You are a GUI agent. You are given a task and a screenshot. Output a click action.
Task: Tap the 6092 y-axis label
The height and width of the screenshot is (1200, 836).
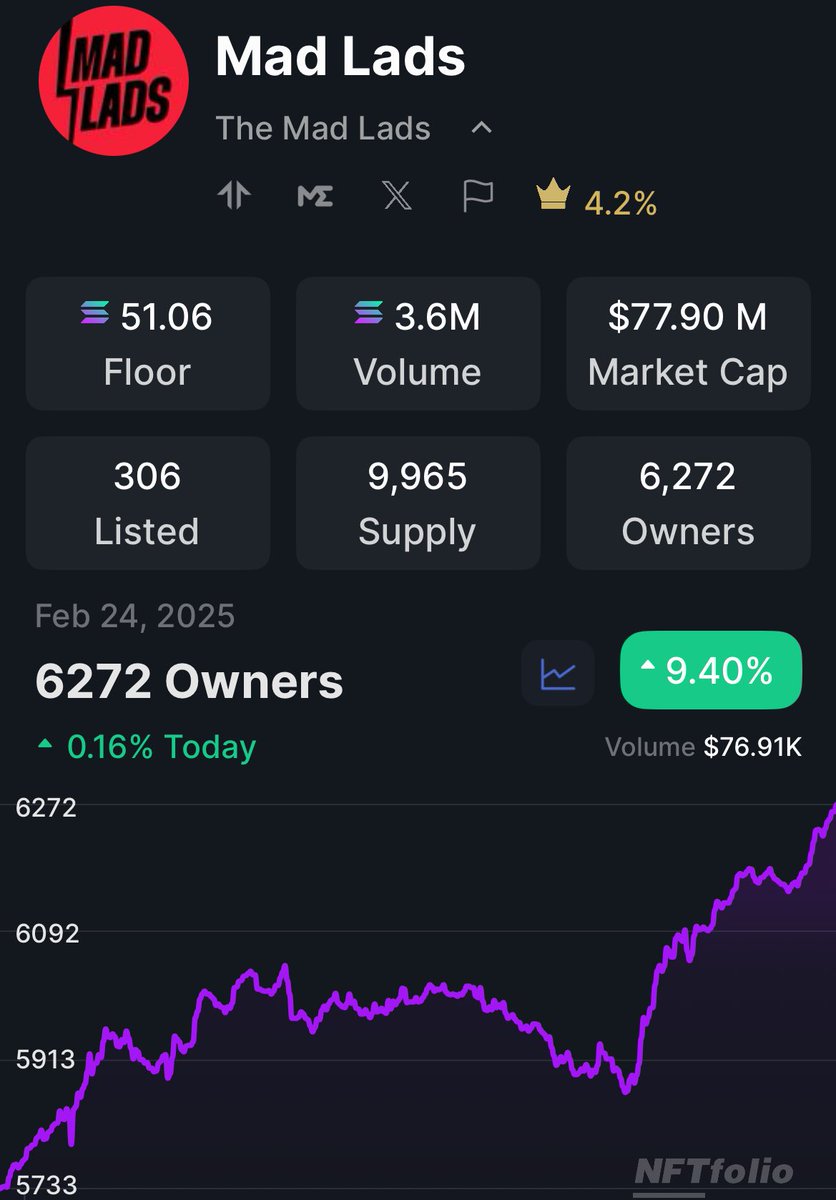coord(46,933)
